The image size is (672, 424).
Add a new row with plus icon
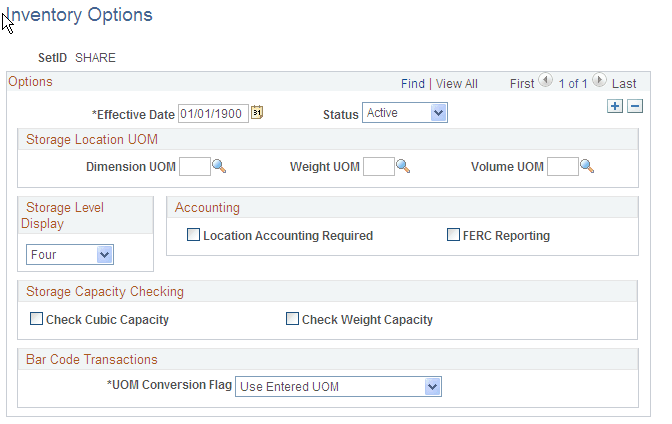[x=615, y=106]
